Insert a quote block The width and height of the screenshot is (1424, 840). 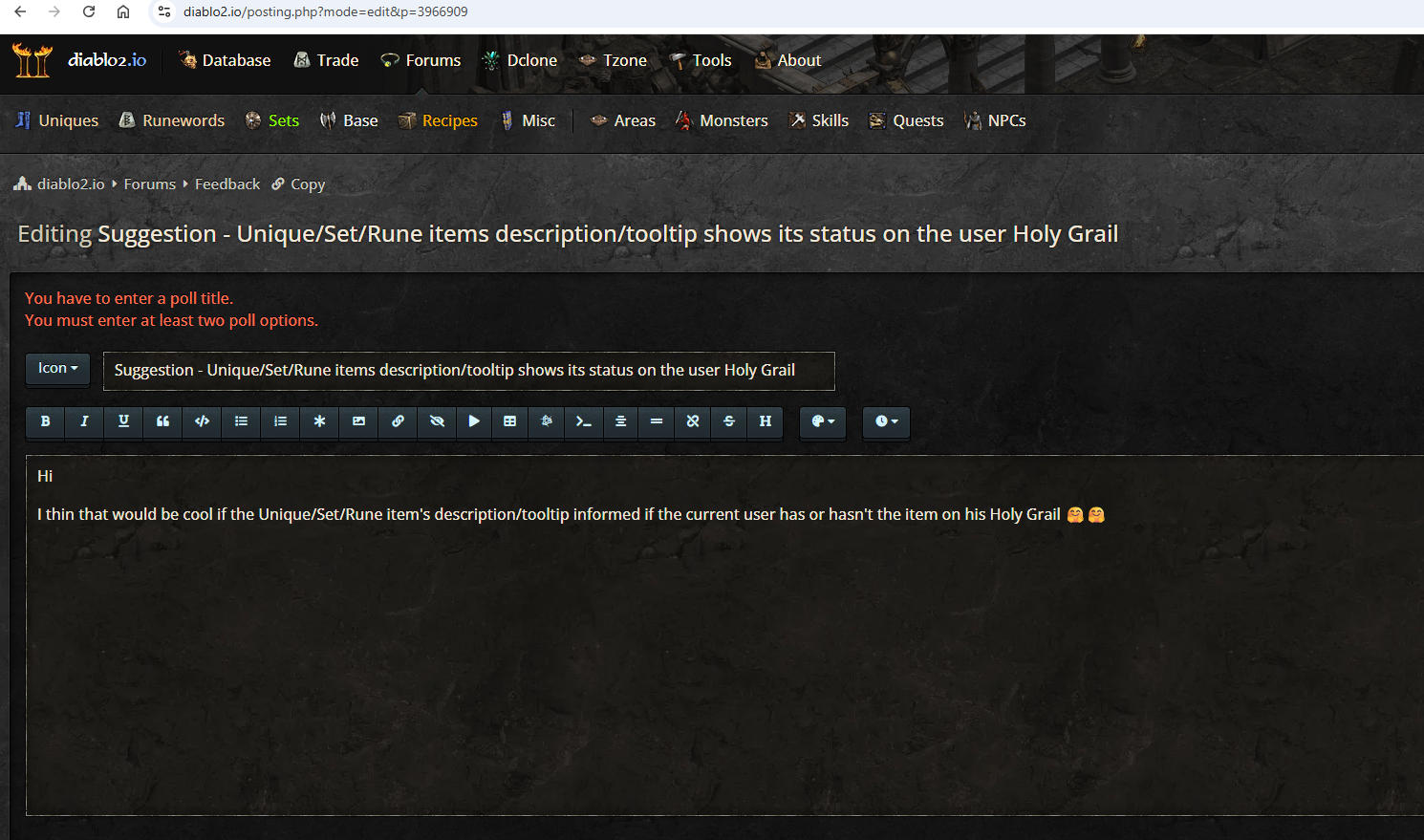click(162, 421)
